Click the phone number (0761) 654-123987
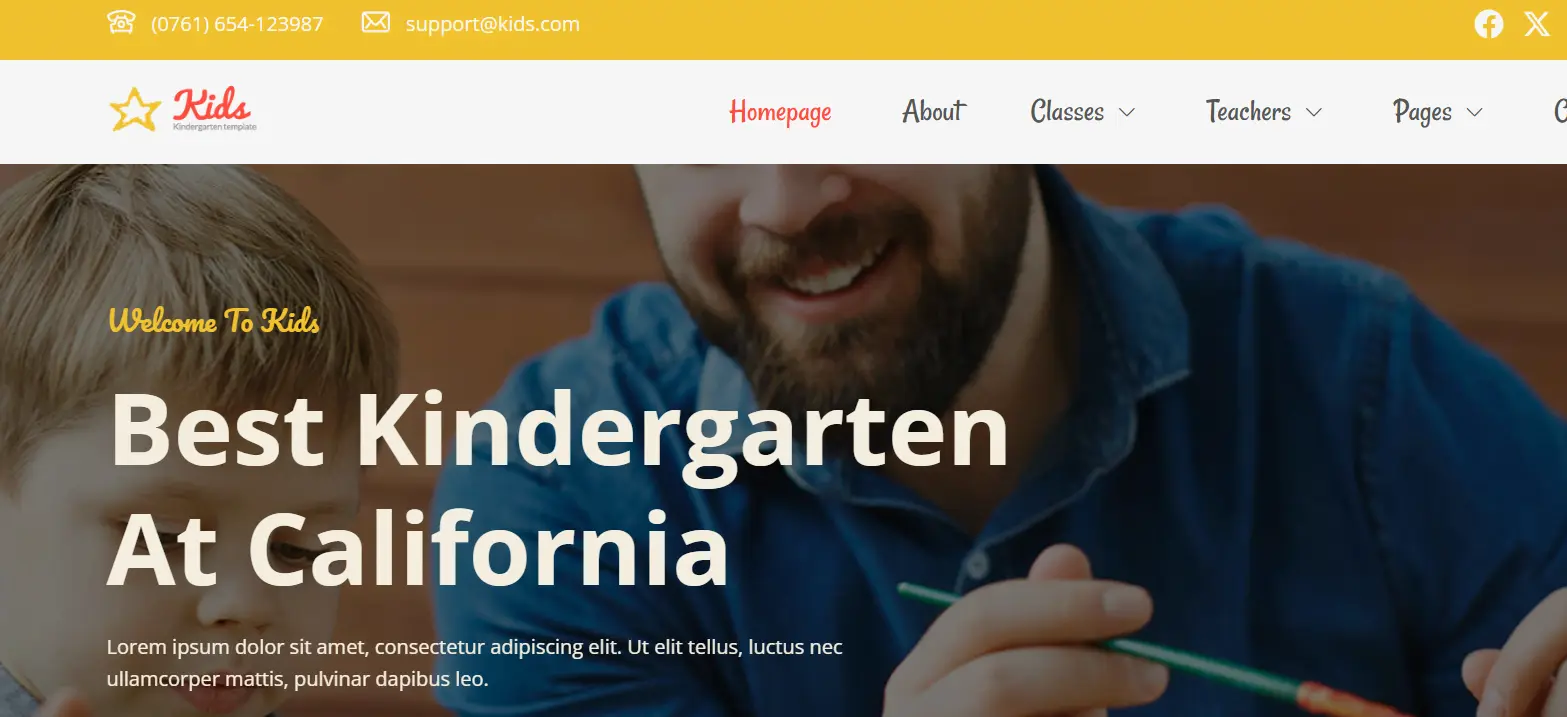This screenshot has width=1567, height=717. (237, 24)
